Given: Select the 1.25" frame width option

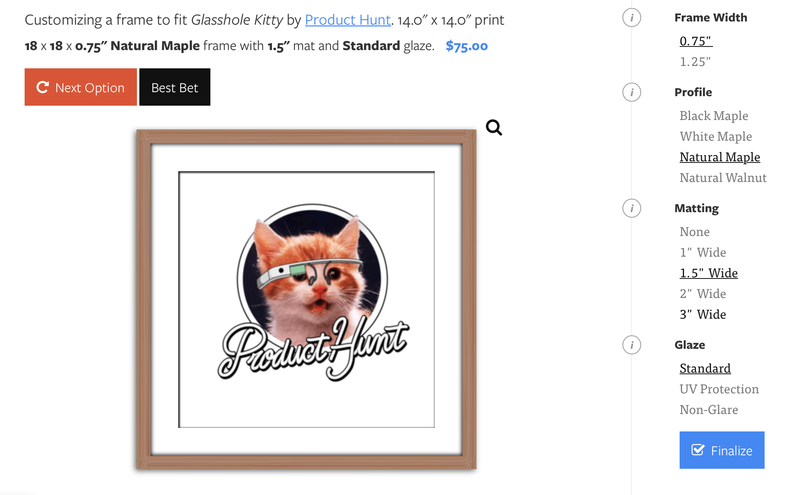Looking at the screenshot, I should pos(695,61).
